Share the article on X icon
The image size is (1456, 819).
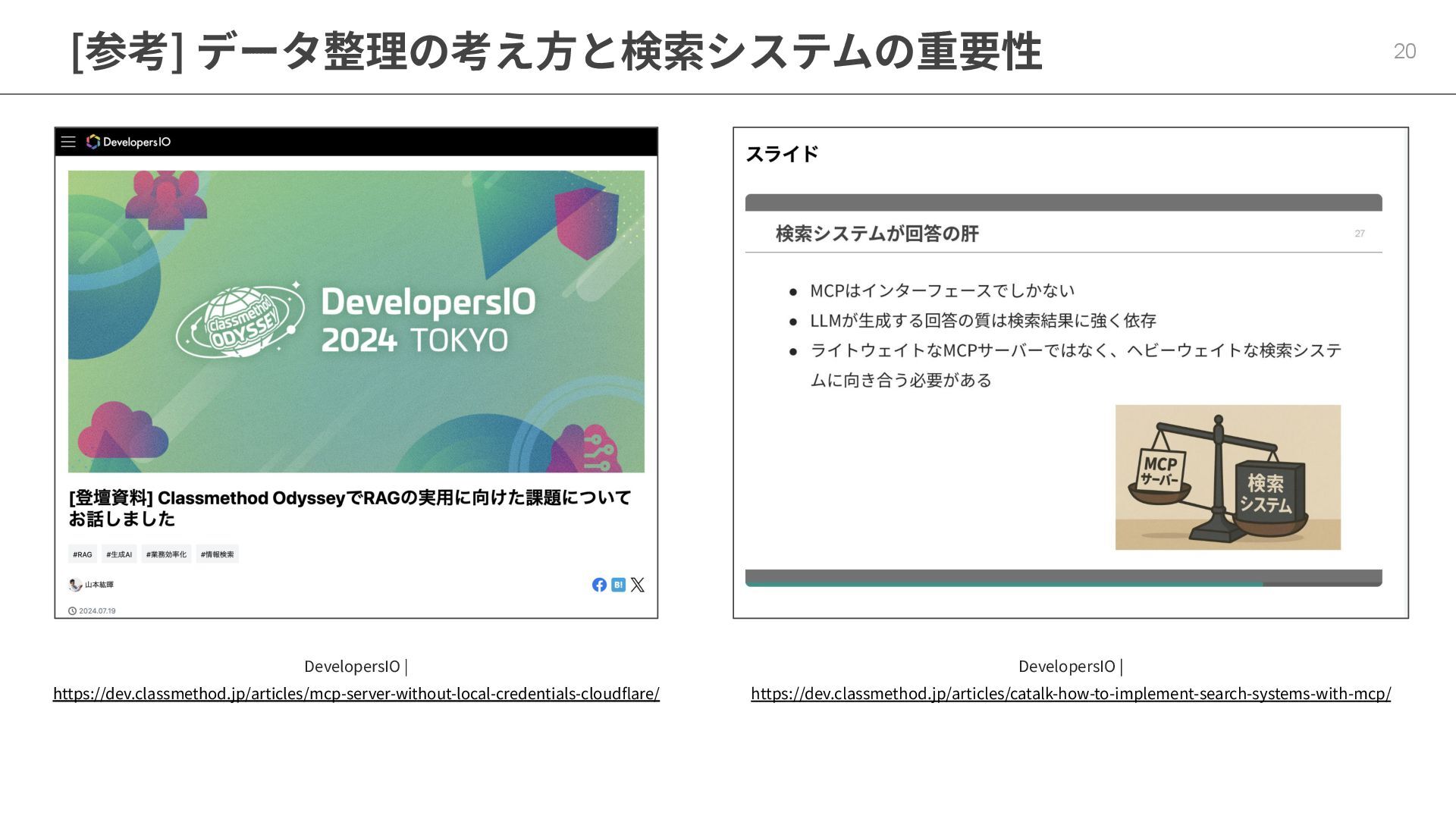point(638,585)
